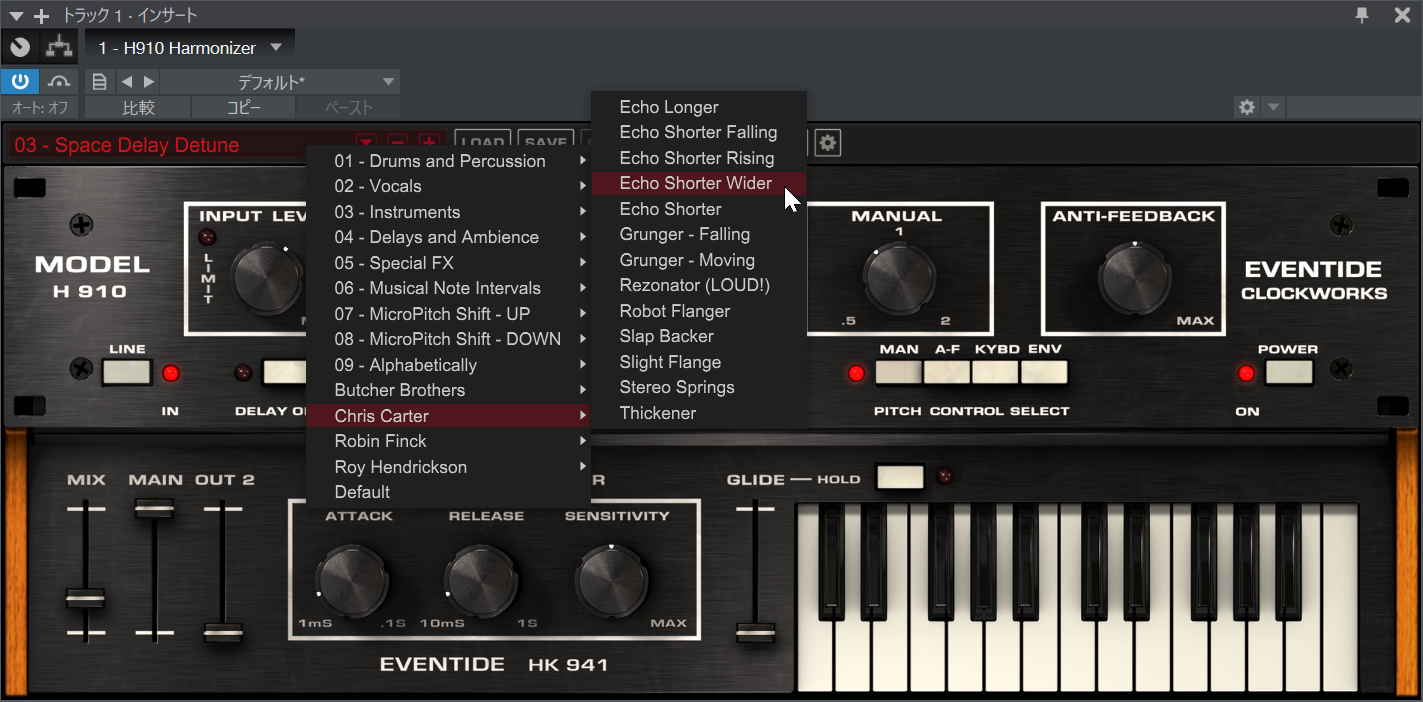Enable KYBD pitch control select button
Screen dimensions: 1423x702
[995, 373]
